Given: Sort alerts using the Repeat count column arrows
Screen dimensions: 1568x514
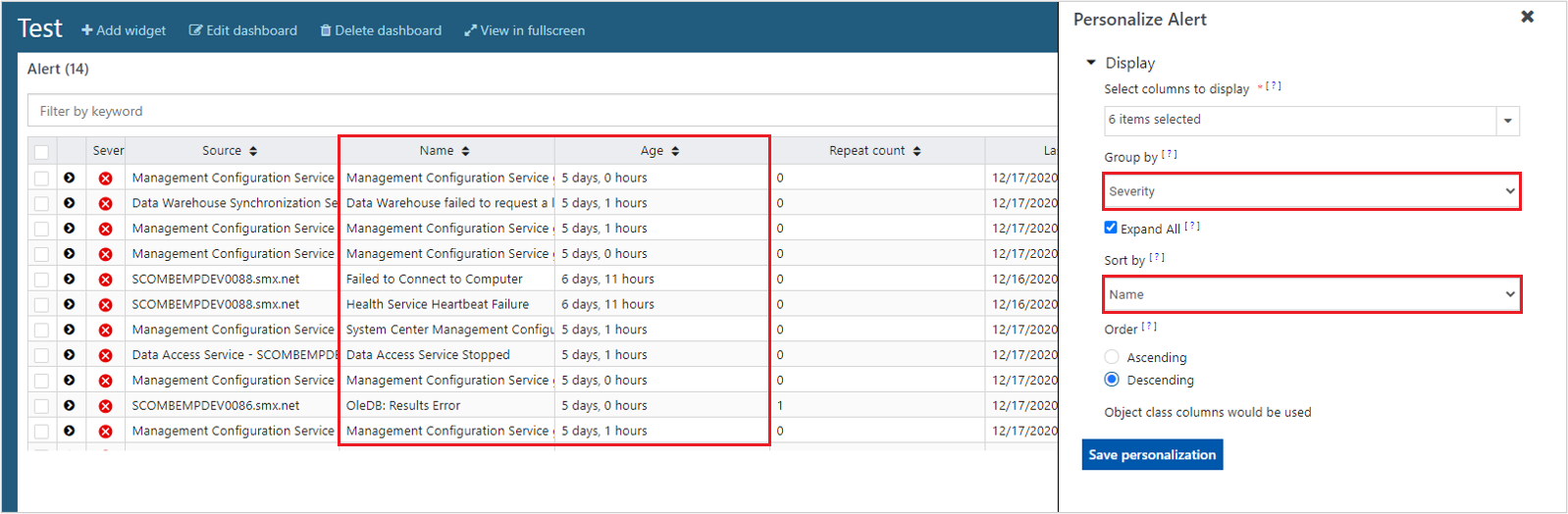Looking at the screenshot, I should [x=916, y=151].
